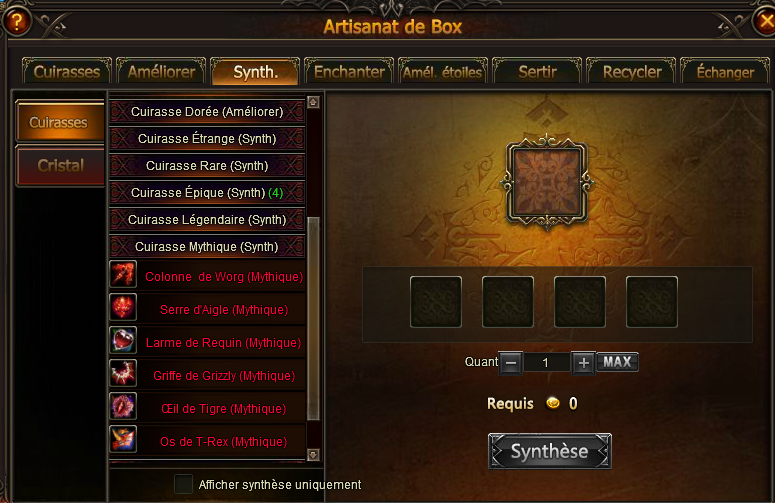The image size is (775, 503).
Task: Open the help question mark icon
Action: coord(17,21)
